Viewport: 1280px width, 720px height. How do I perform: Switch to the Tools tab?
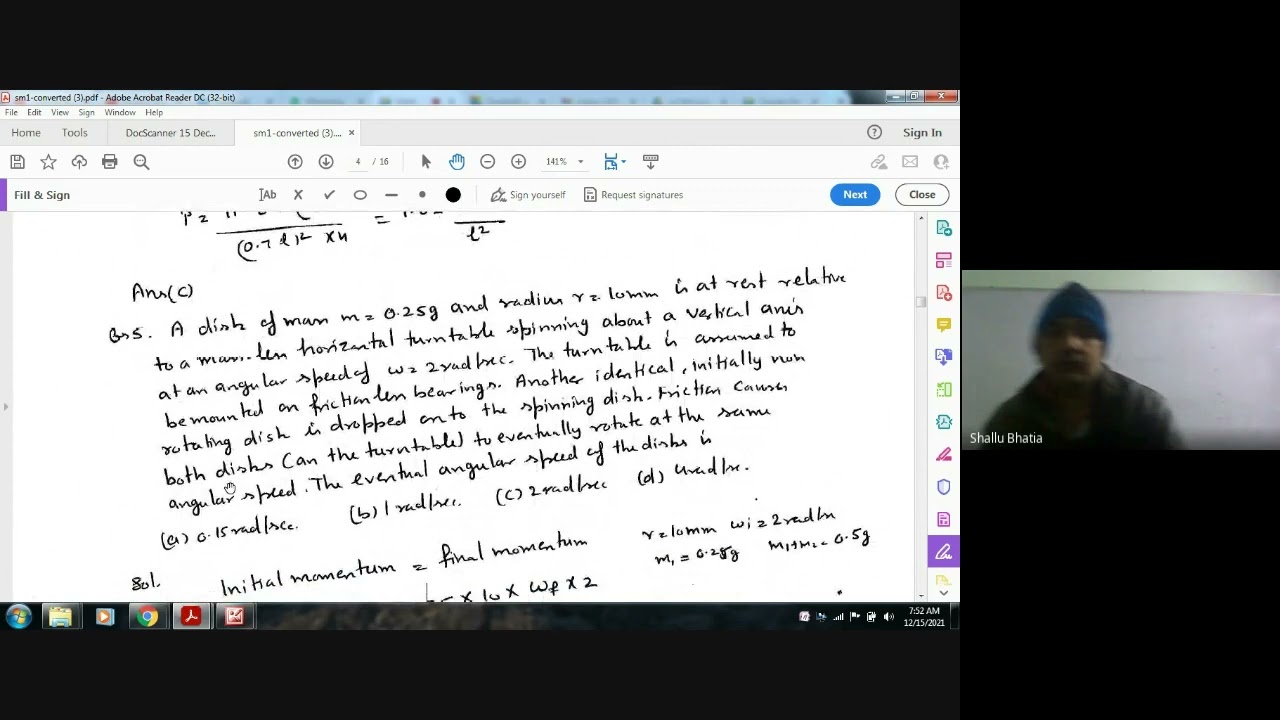[x=75, y=133]
